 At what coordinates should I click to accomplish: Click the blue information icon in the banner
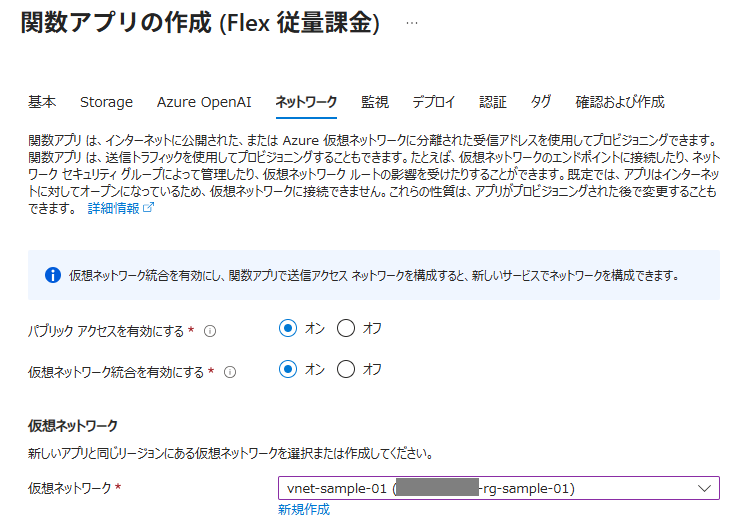[53, 275]
